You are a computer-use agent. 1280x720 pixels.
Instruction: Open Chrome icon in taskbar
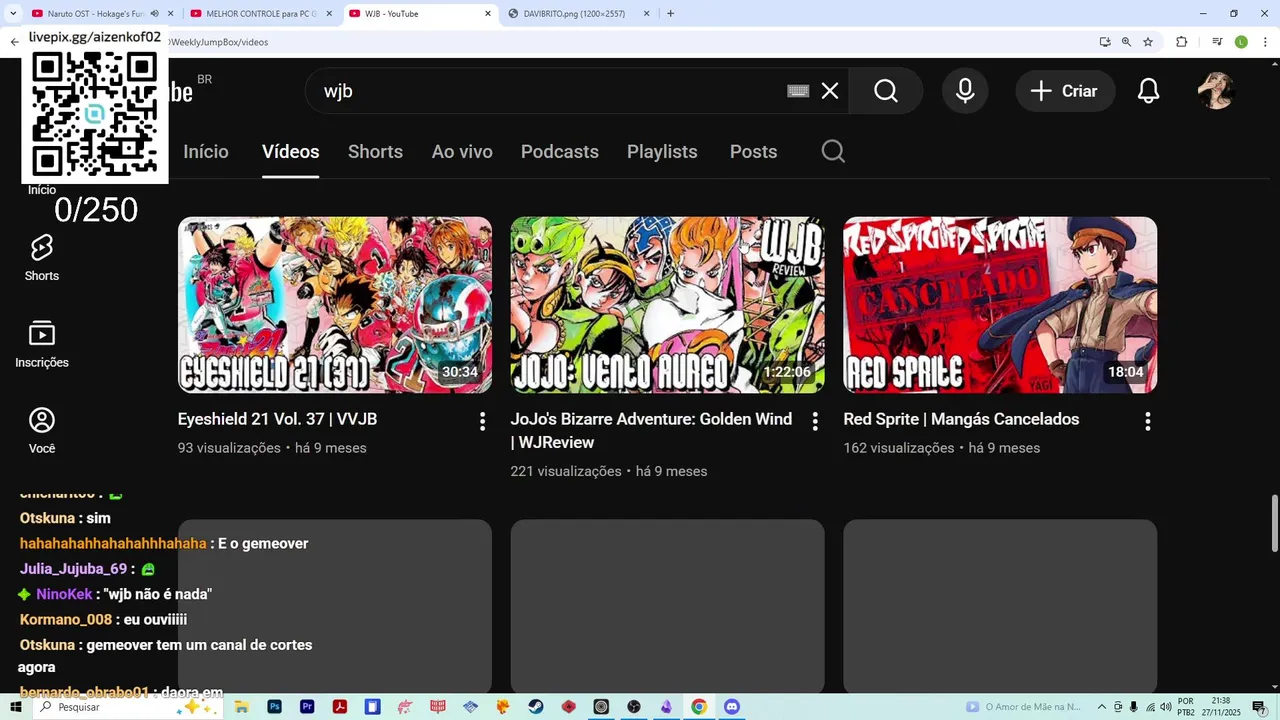(699, 707)
